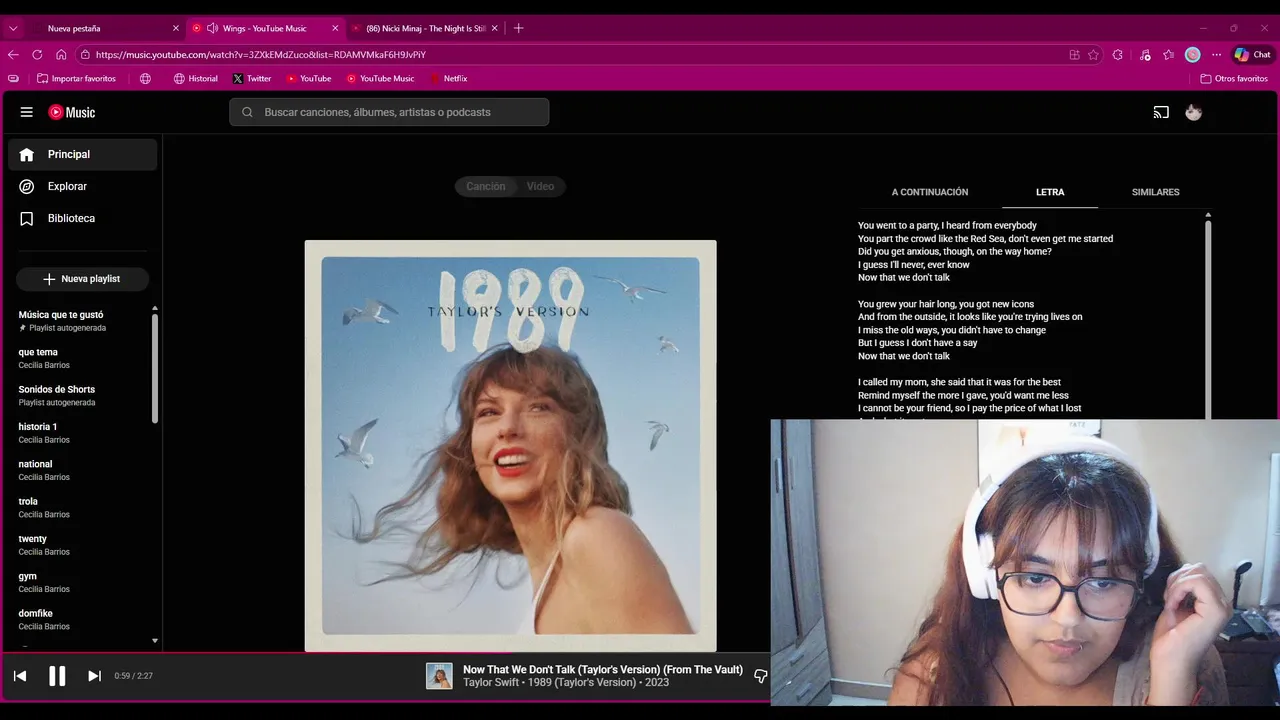Open browser extensions puzzle icon

coord(1118,55)
